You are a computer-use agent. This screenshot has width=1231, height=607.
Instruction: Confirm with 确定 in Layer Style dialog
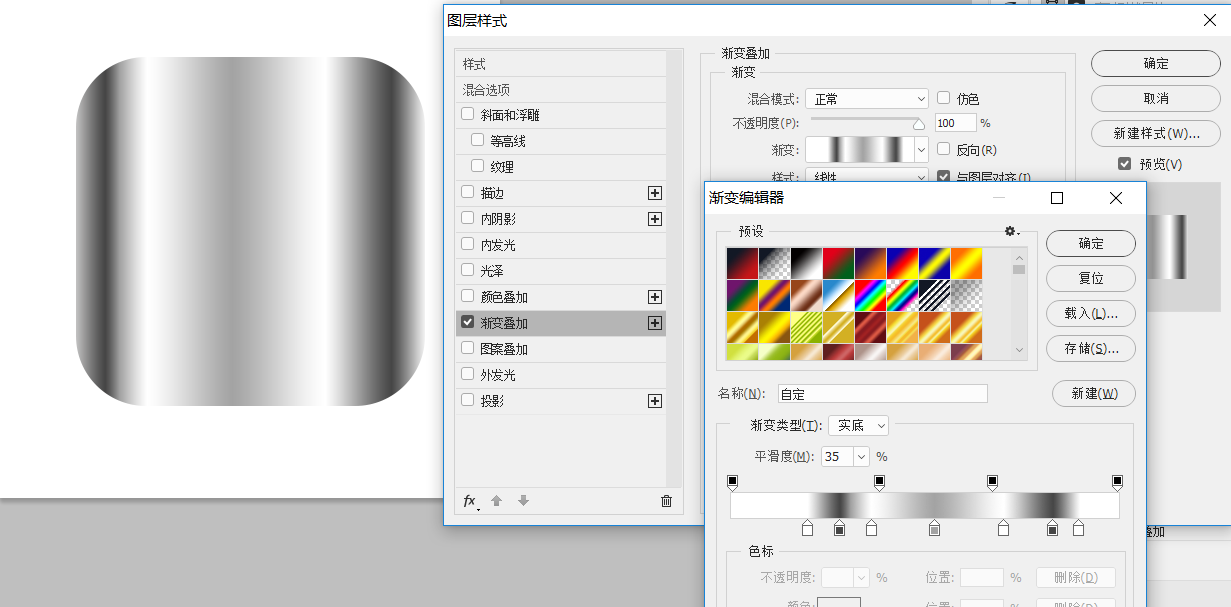click(x=1155, y=63)
